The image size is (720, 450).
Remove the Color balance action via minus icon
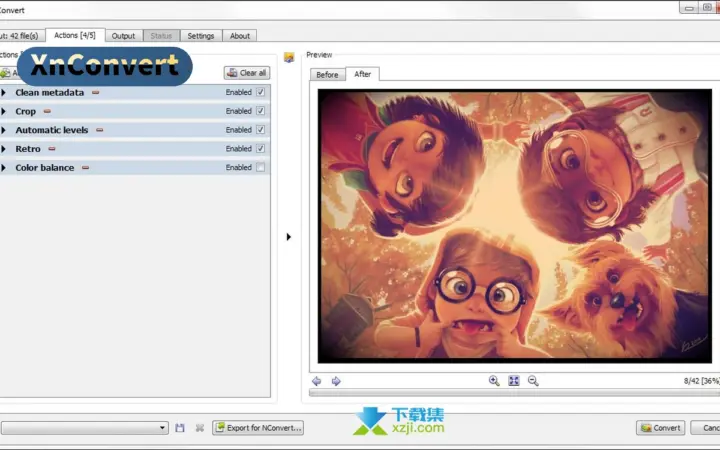point(85,168)
